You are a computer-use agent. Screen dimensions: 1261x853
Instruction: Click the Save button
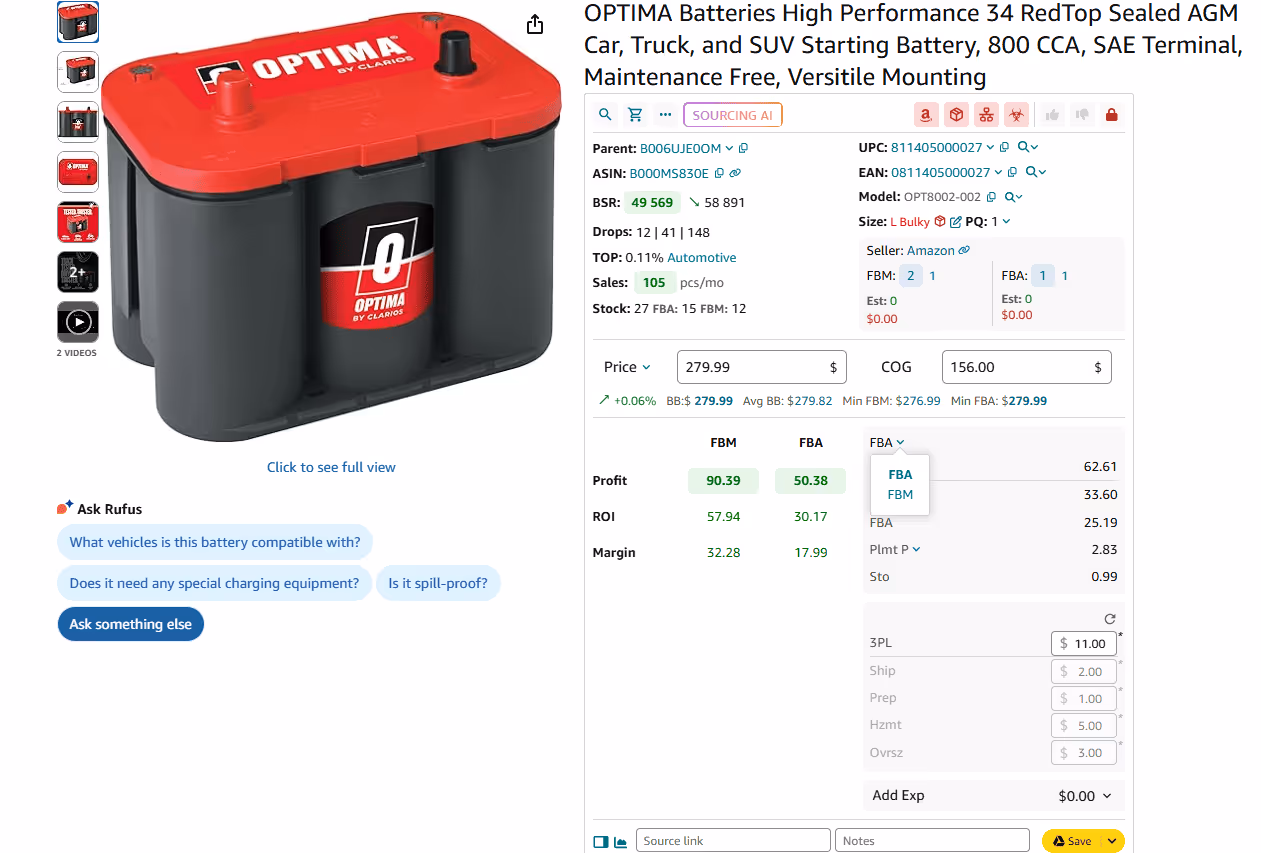tap(1071, 841)
